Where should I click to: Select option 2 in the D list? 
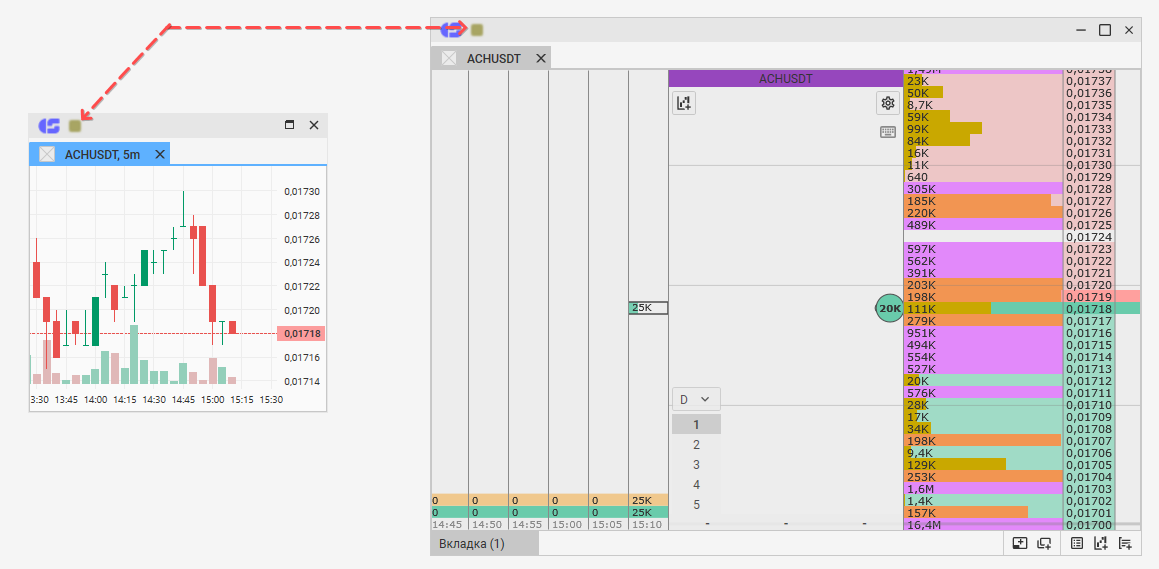point(696,445)
